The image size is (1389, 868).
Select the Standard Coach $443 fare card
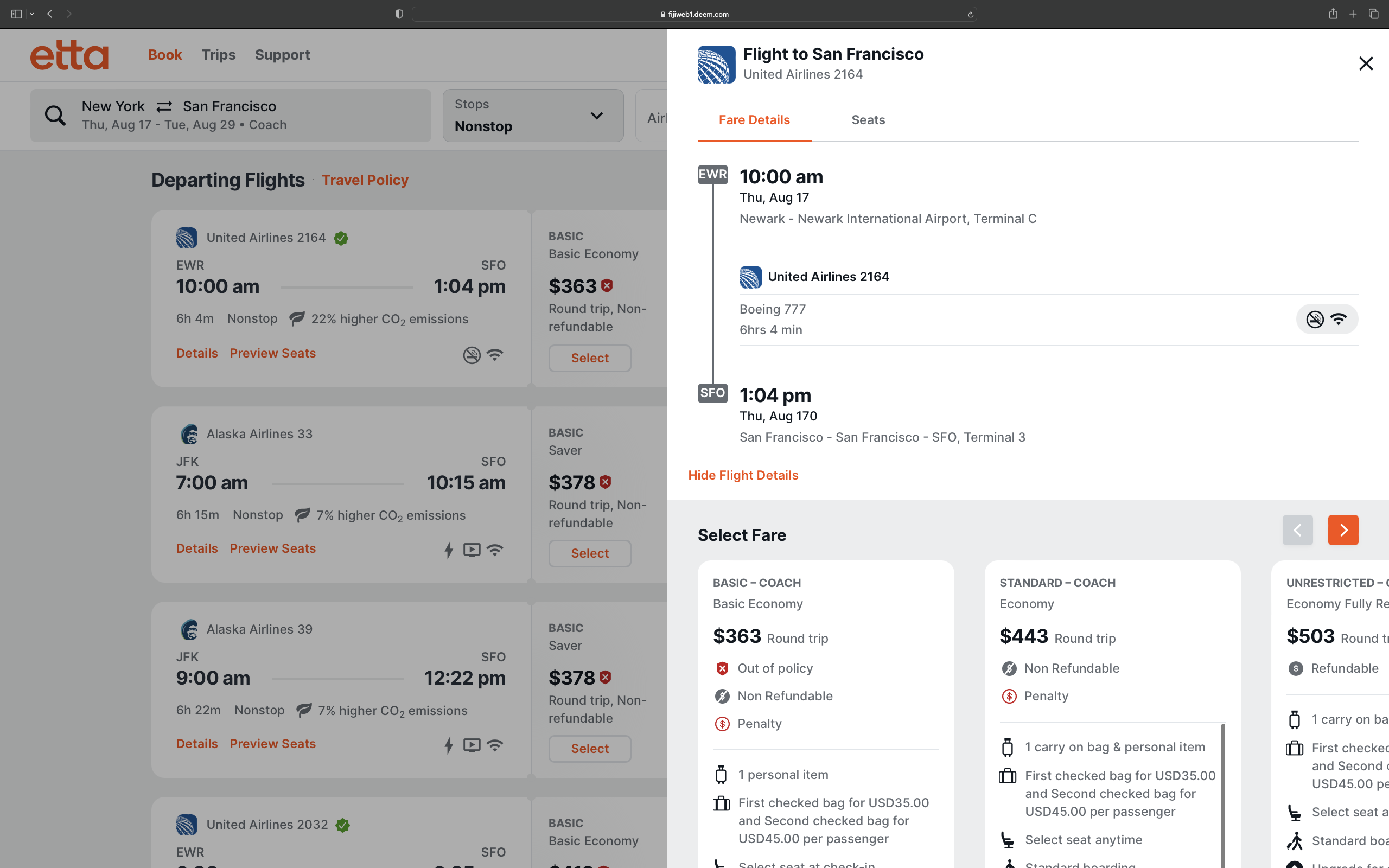point(1112,714)
